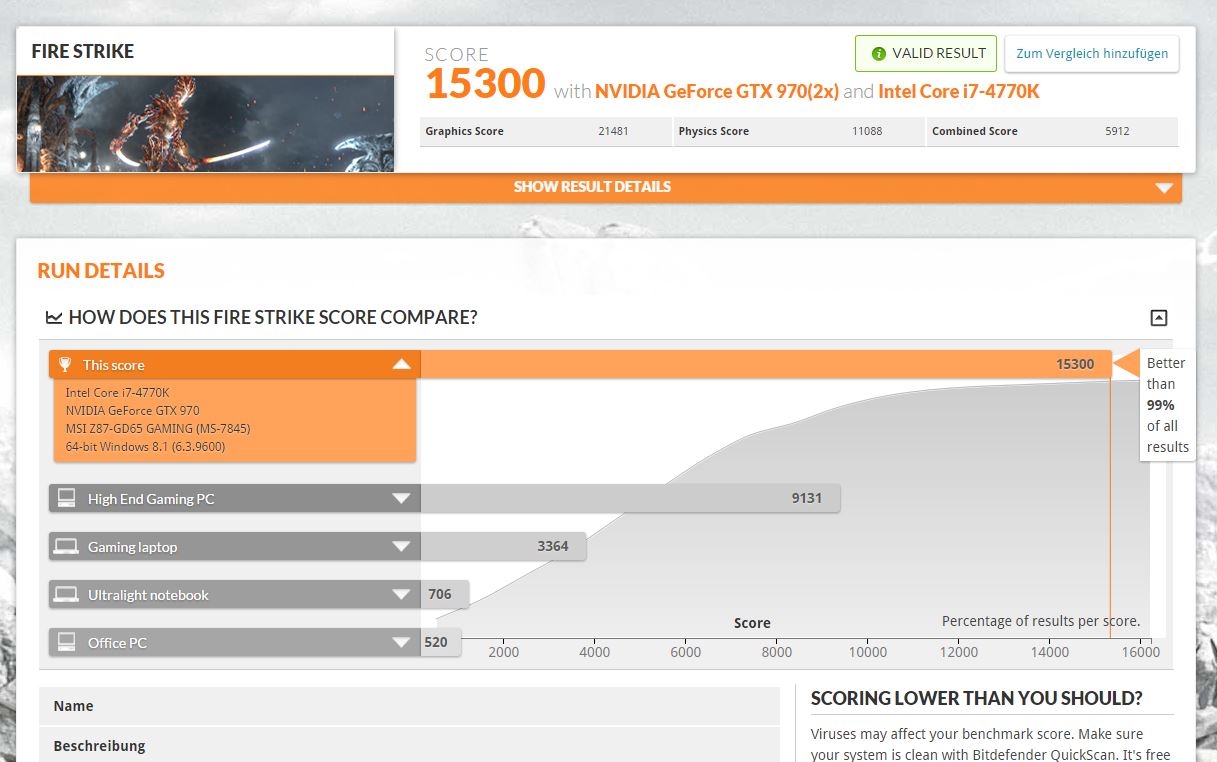Click the chart icon before the compare heading
This screenshot has height=762, width=1217.
click(54, 318)
